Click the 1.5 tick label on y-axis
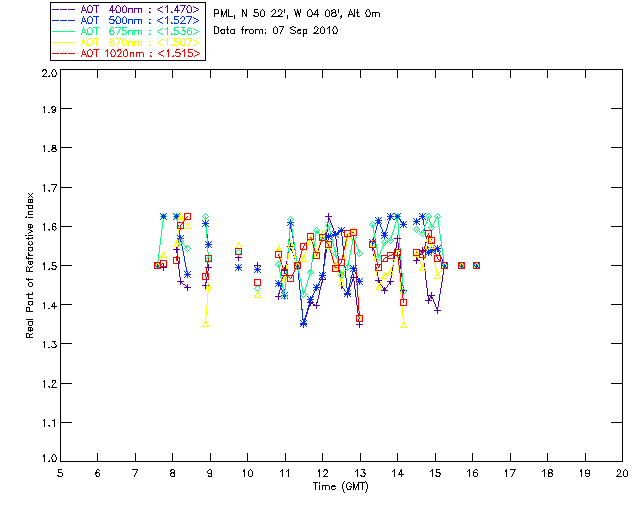Viewport: 640px width, 512px height. (47, 266)
